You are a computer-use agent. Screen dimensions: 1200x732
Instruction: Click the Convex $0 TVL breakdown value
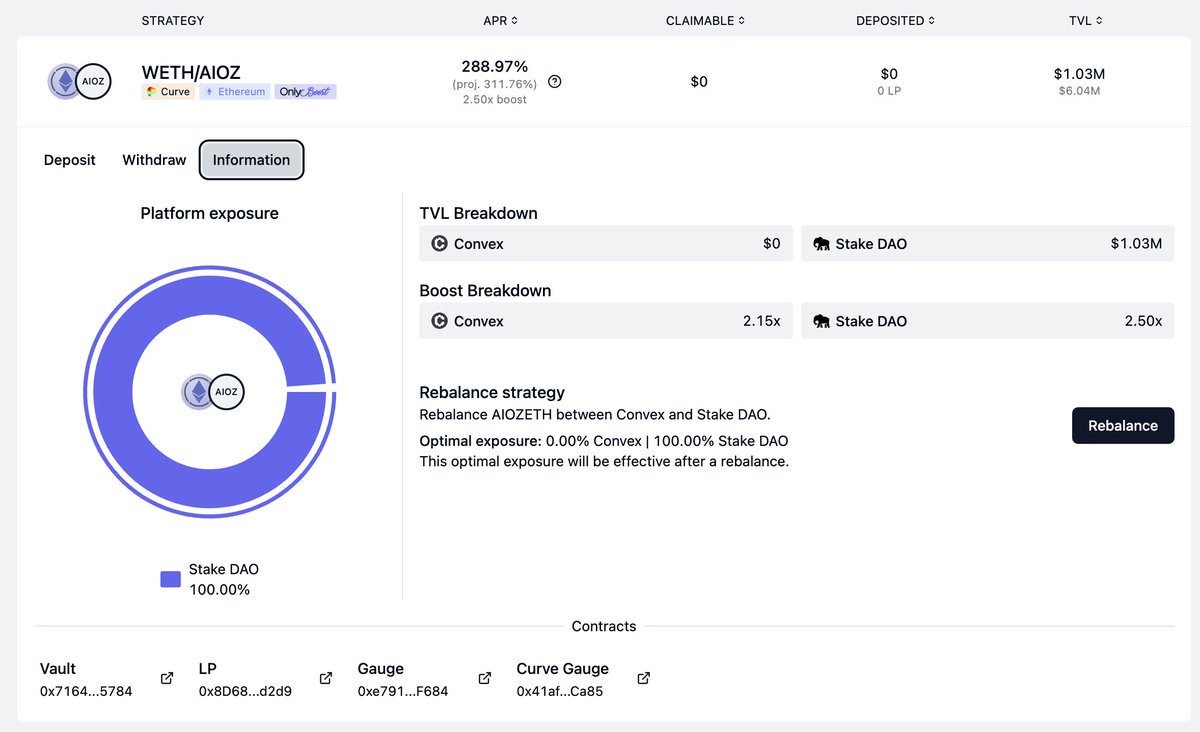pyautogui.click(x=771, y=243)
